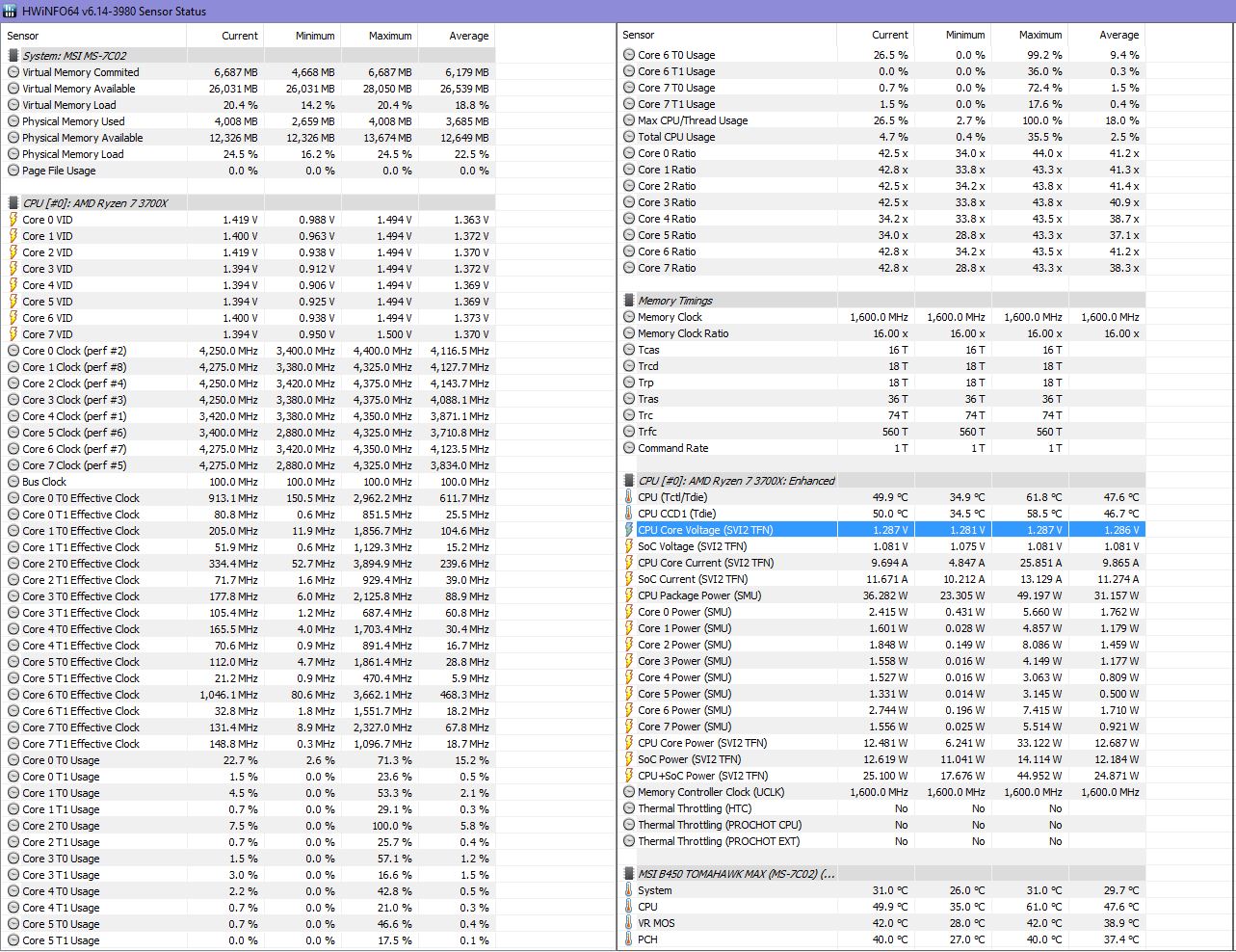Click the thermometer icon beside System temperature
Image resolution: width=1236 pixels, height=952 pixels.
pos(629,890)
